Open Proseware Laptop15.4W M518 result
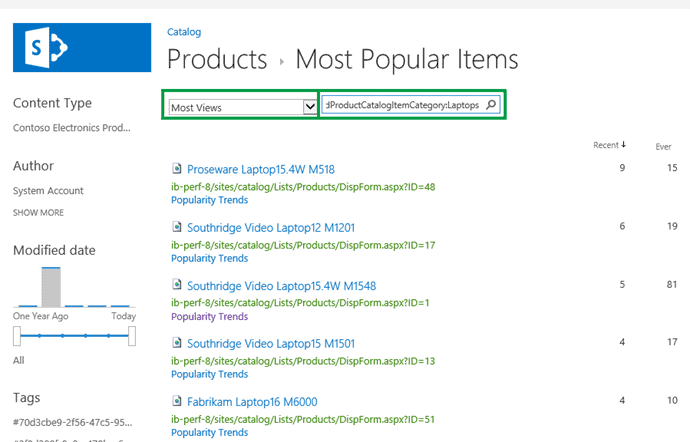690x442 pixels. 261,169
